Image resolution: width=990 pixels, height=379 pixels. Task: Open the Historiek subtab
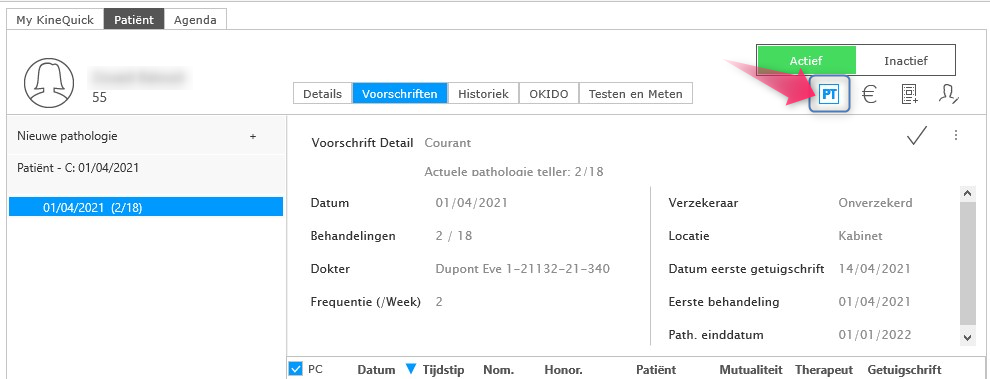point(483,93)
